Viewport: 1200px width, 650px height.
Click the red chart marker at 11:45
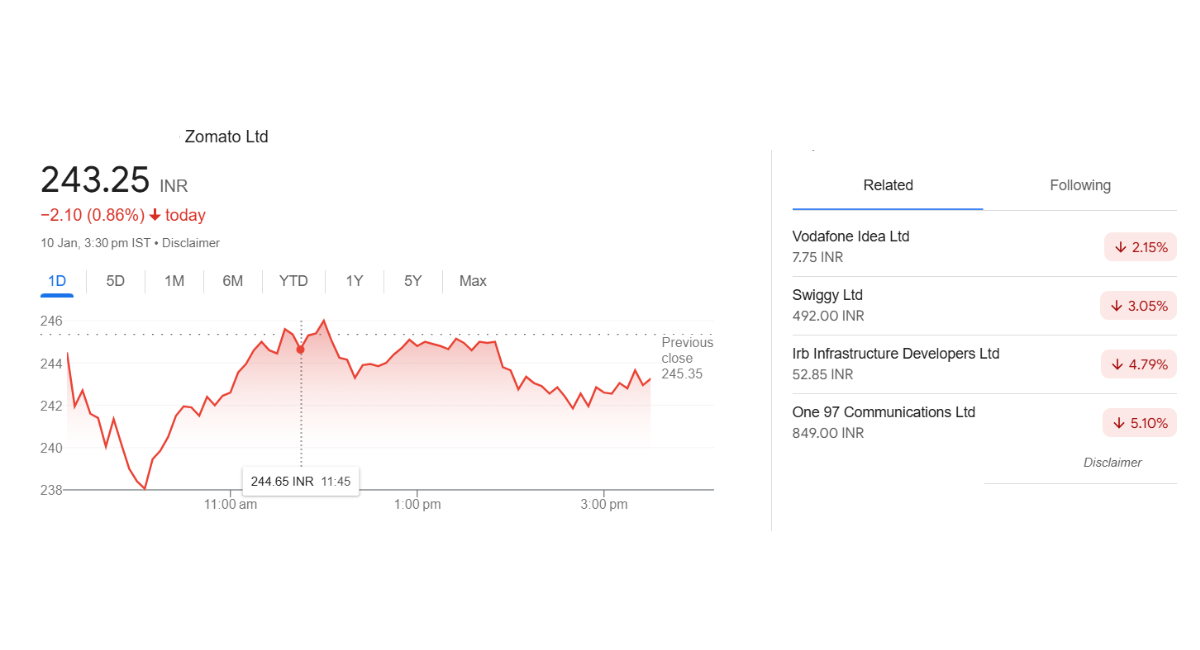pos(300,349)
